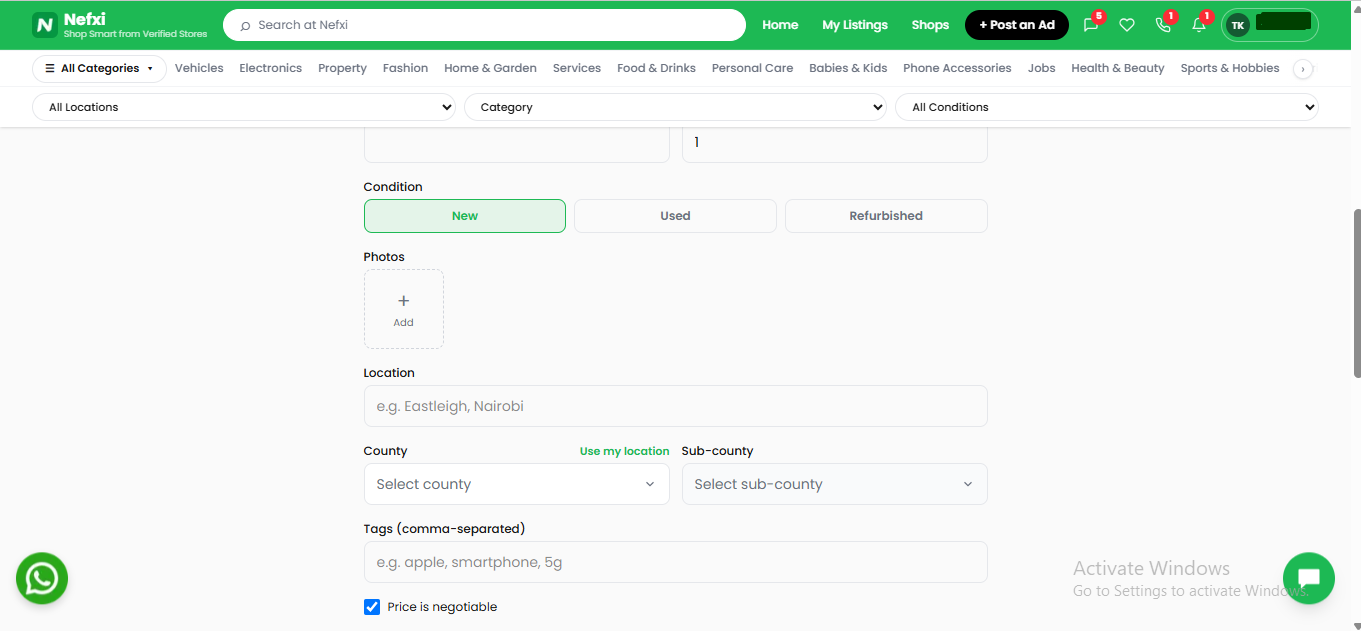
Task: Click the Tags comma-separated field
Action: point(675,562)
